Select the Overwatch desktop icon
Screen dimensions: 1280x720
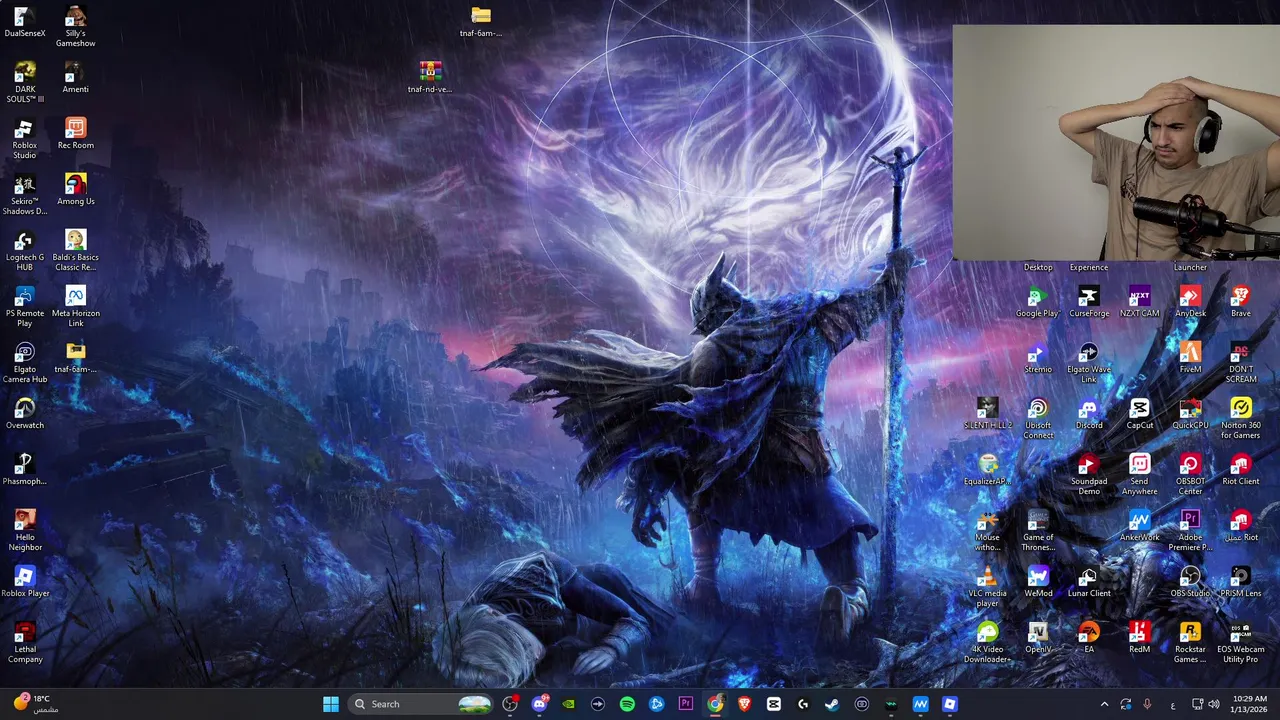[25, 414]
